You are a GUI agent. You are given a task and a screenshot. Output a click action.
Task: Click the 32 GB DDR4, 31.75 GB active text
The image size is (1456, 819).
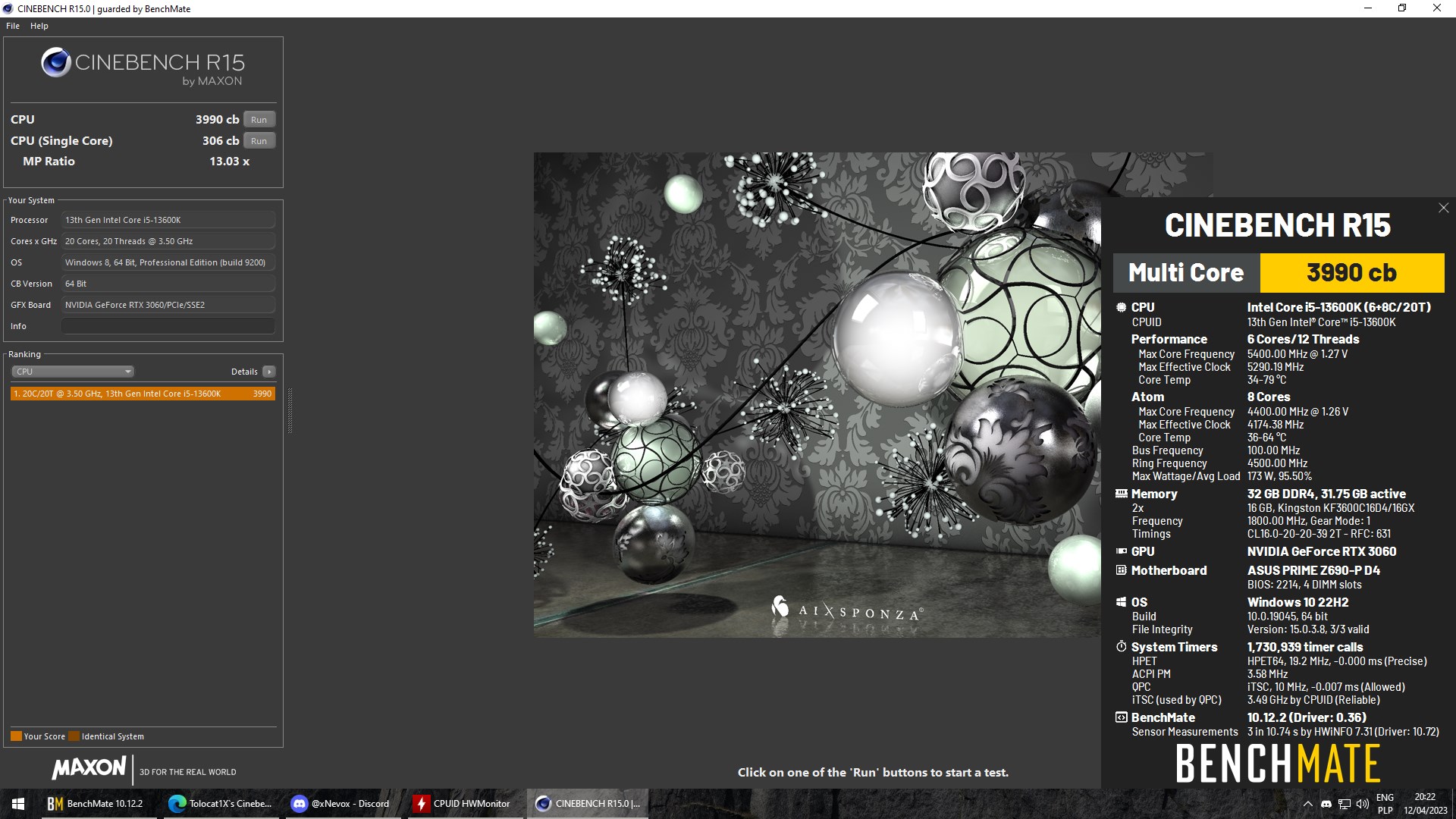point(1326,494)
